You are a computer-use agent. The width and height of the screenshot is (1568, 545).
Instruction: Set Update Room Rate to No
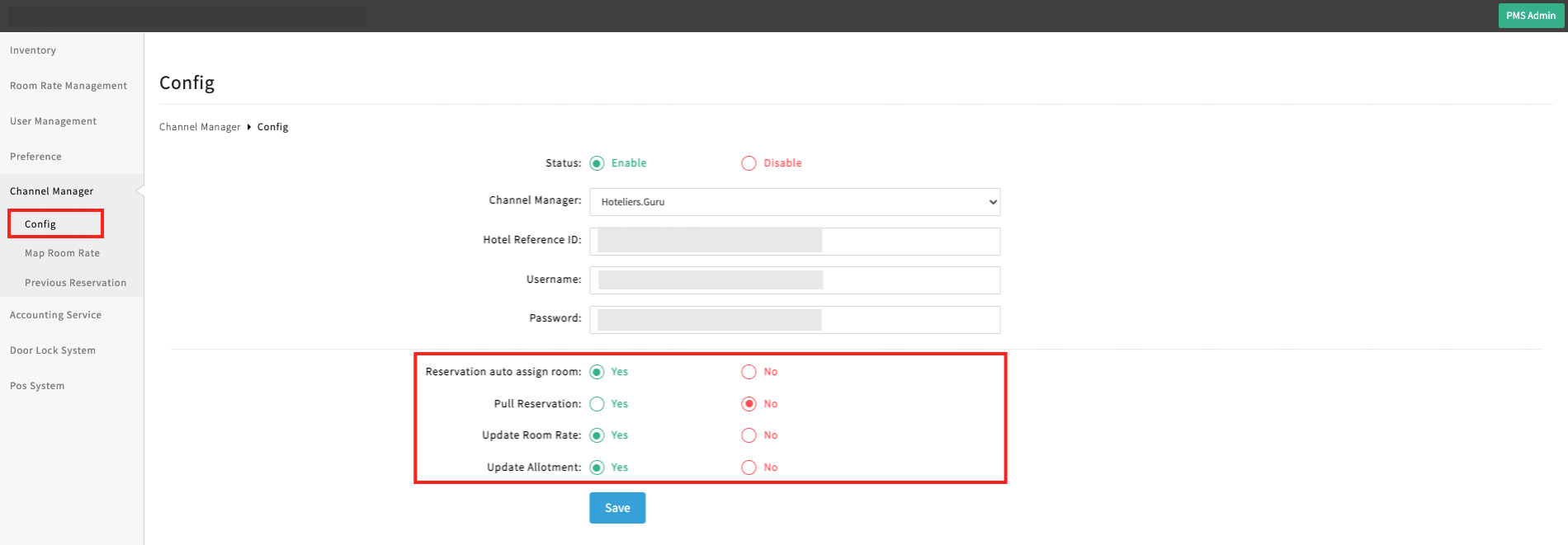[x=749, y=435]
